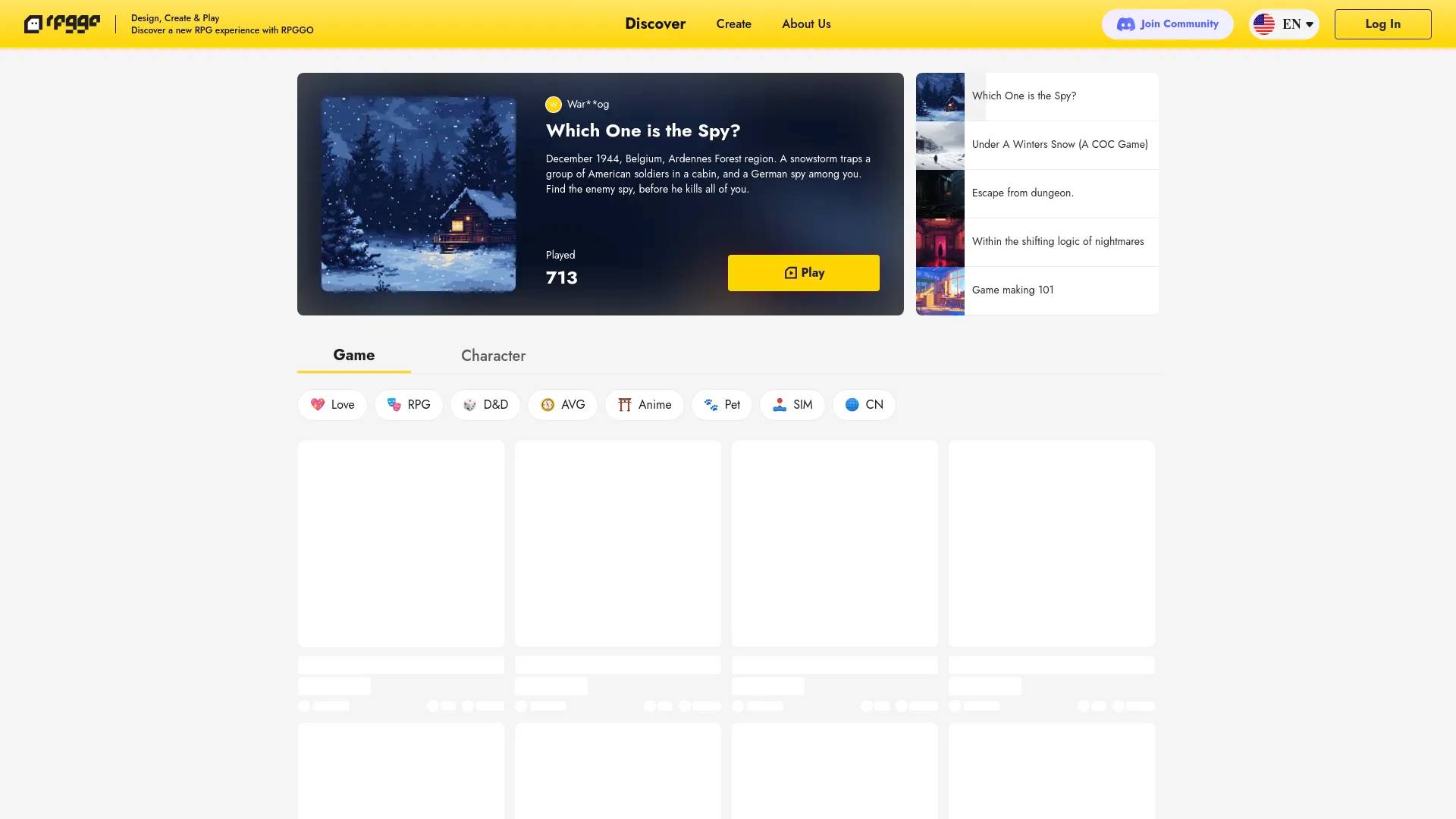The width and height of the screenshot is (1456, 819).
Task: Switch to the Character tab
Action: pyautogui.click(x=493, y=356)
